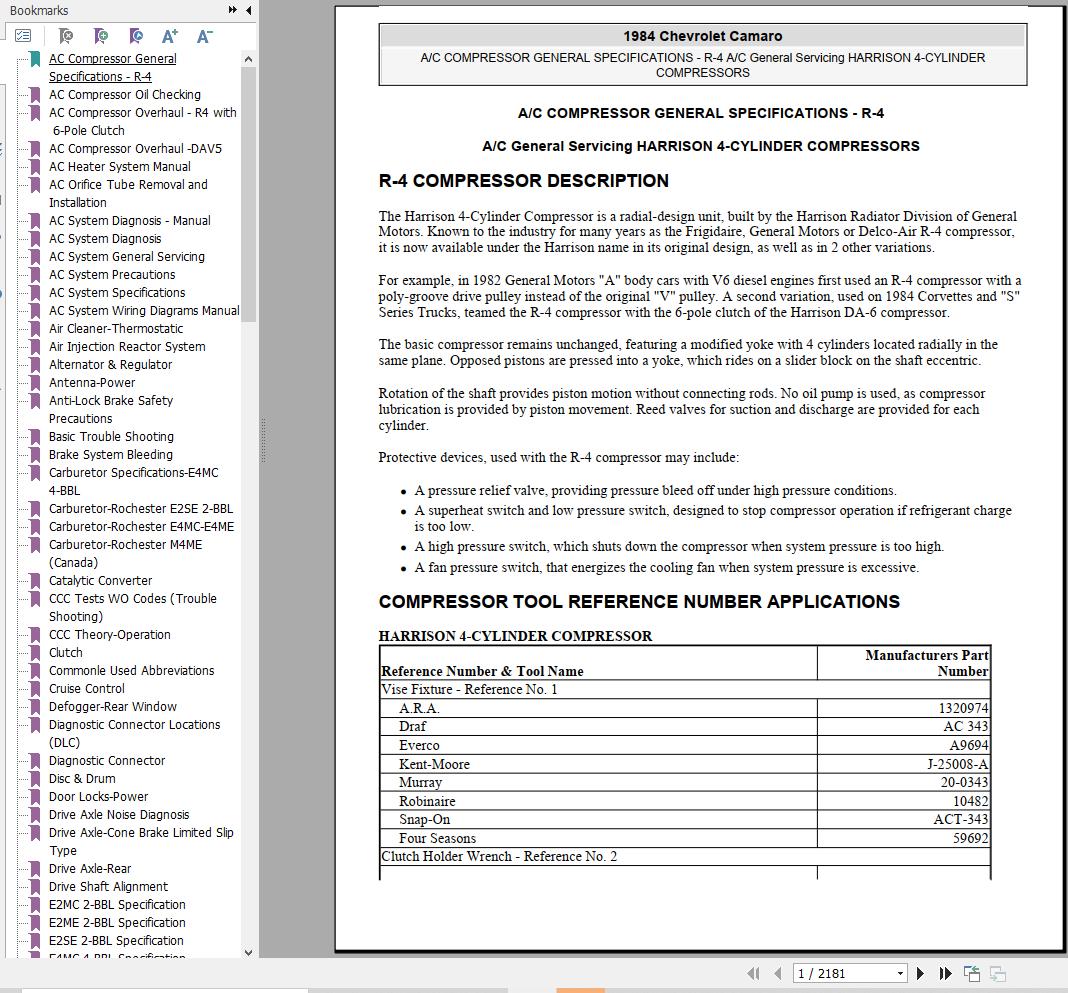This screenshot has width=1068, height=993.
Task: Click the bookmark icon beside Catalytic Converter
Action: (x=35, y=581)
